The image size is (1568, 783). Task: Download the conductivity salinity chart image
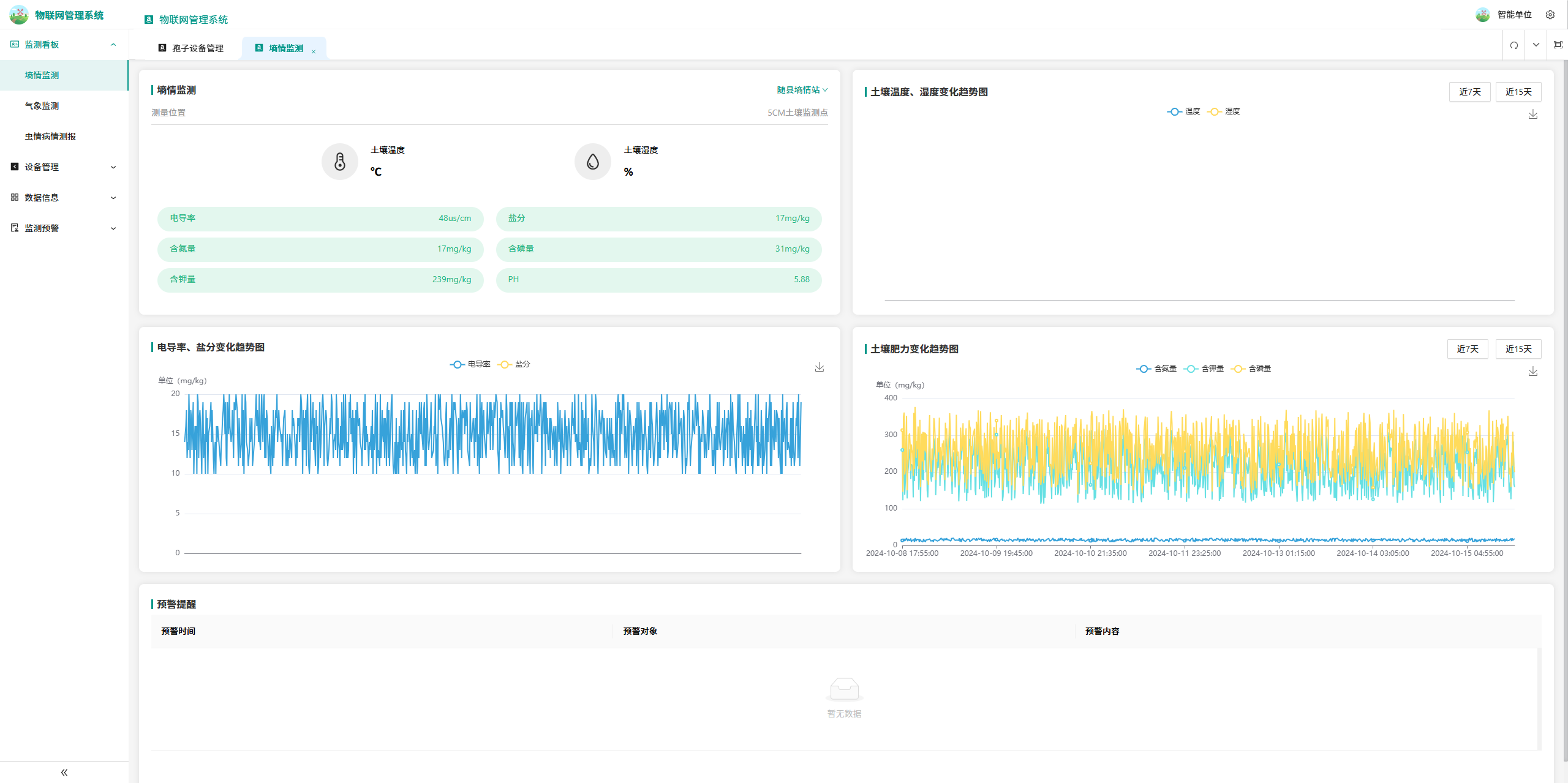(819, 367)
